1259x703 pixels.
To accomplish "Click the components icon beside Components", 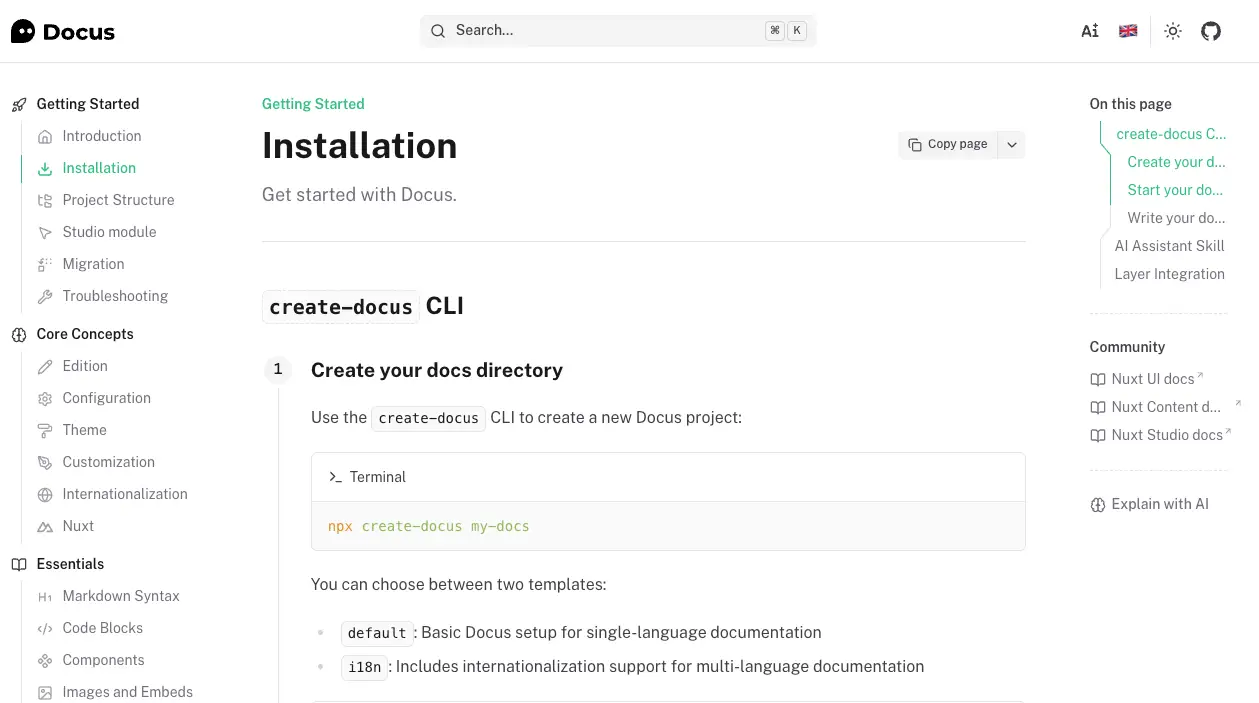I will click(45, 660).
